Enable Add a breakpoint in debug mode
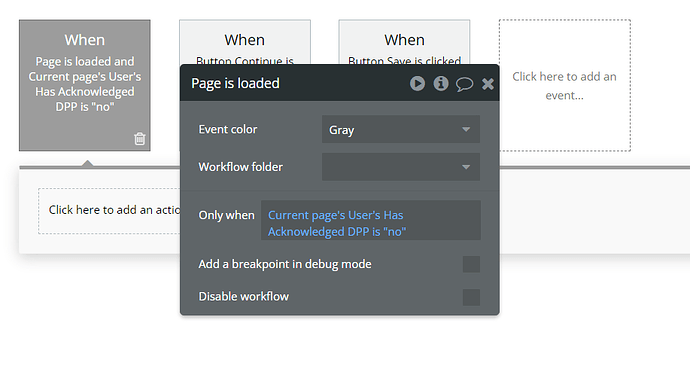Image resolution: width=690 pixels, height=386 pixels. pos(471,265)
